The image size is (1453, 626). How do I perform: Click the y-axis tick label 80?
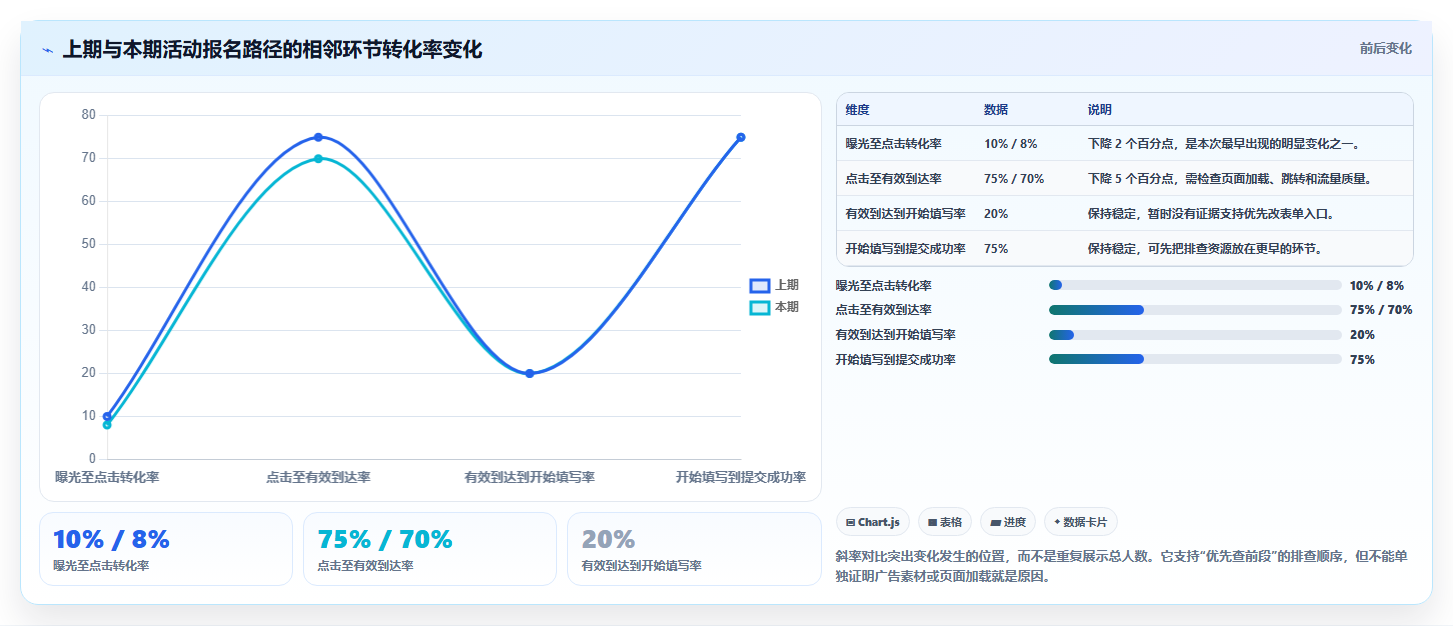[89, 115]
